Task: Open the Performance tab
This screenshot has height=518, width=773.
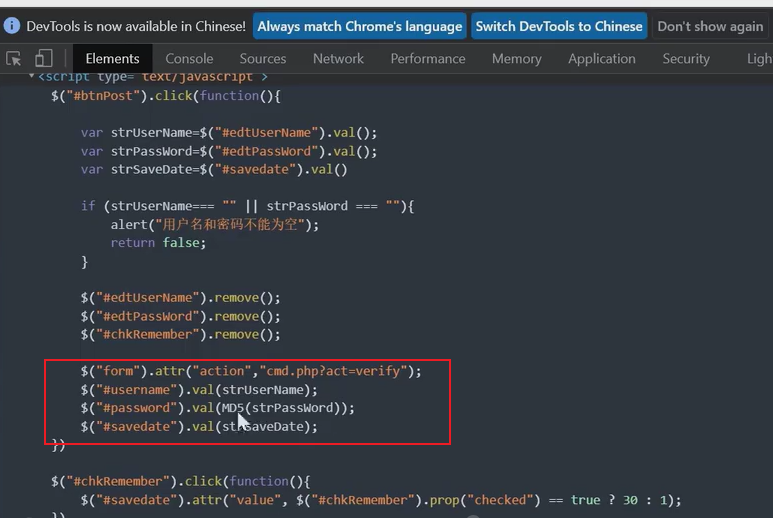Action: [x=428, y=59]
